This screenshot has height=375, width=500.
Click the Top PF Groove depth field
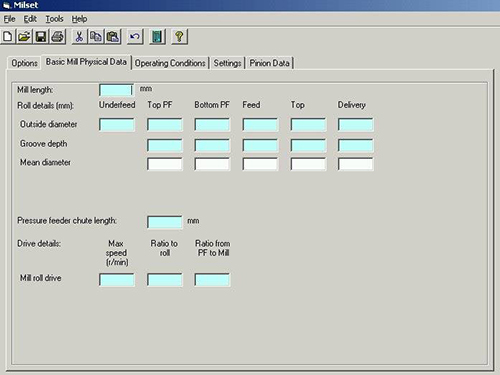165,145
